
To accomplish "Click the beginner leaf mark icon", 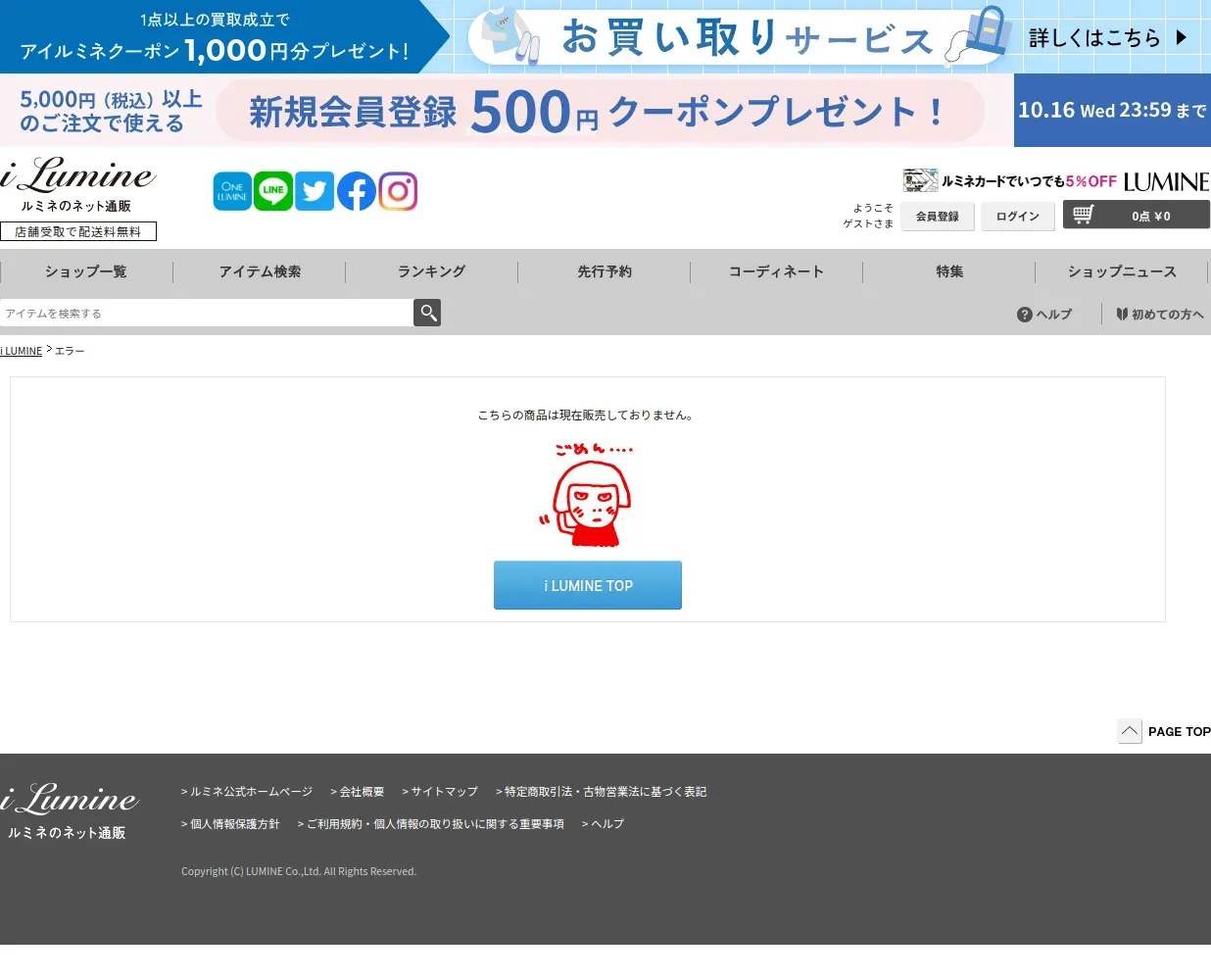I will 1122,315.
